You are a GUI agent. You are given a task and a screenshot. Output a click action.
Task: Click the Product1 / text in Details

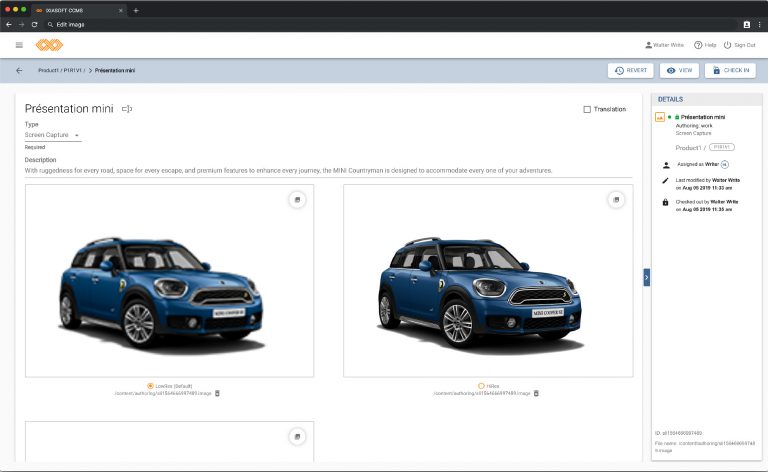click(x=691, y=147)
